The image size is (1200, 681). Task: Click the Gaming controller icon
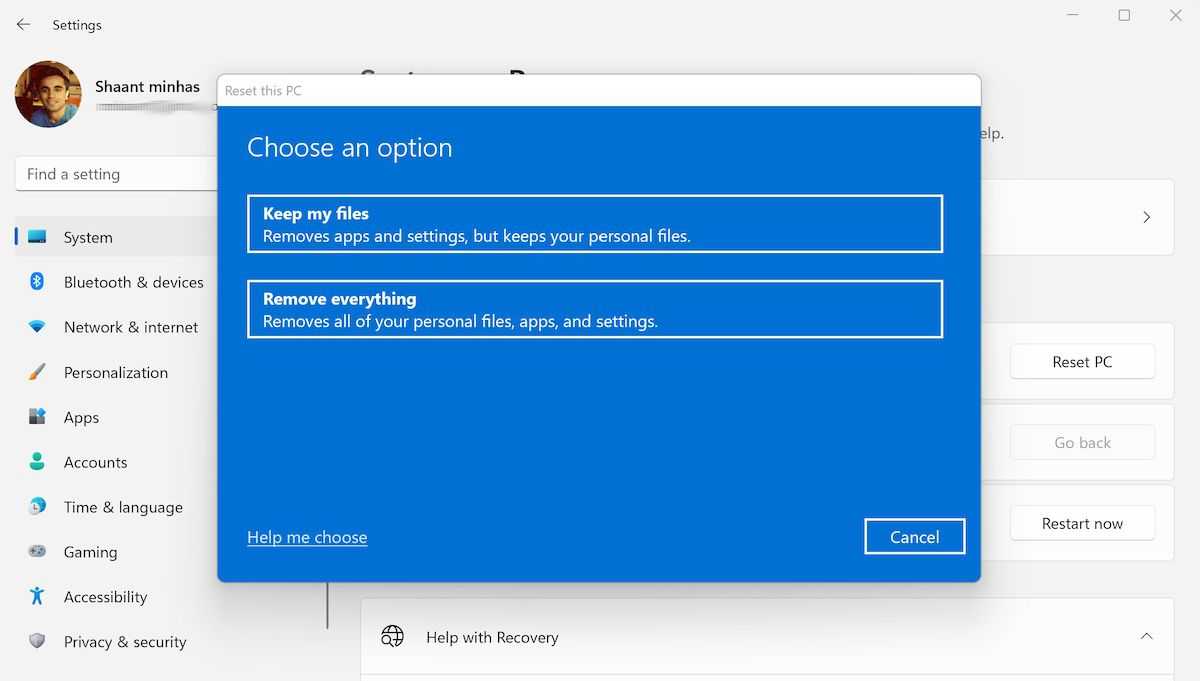click(x=37, y=552)
